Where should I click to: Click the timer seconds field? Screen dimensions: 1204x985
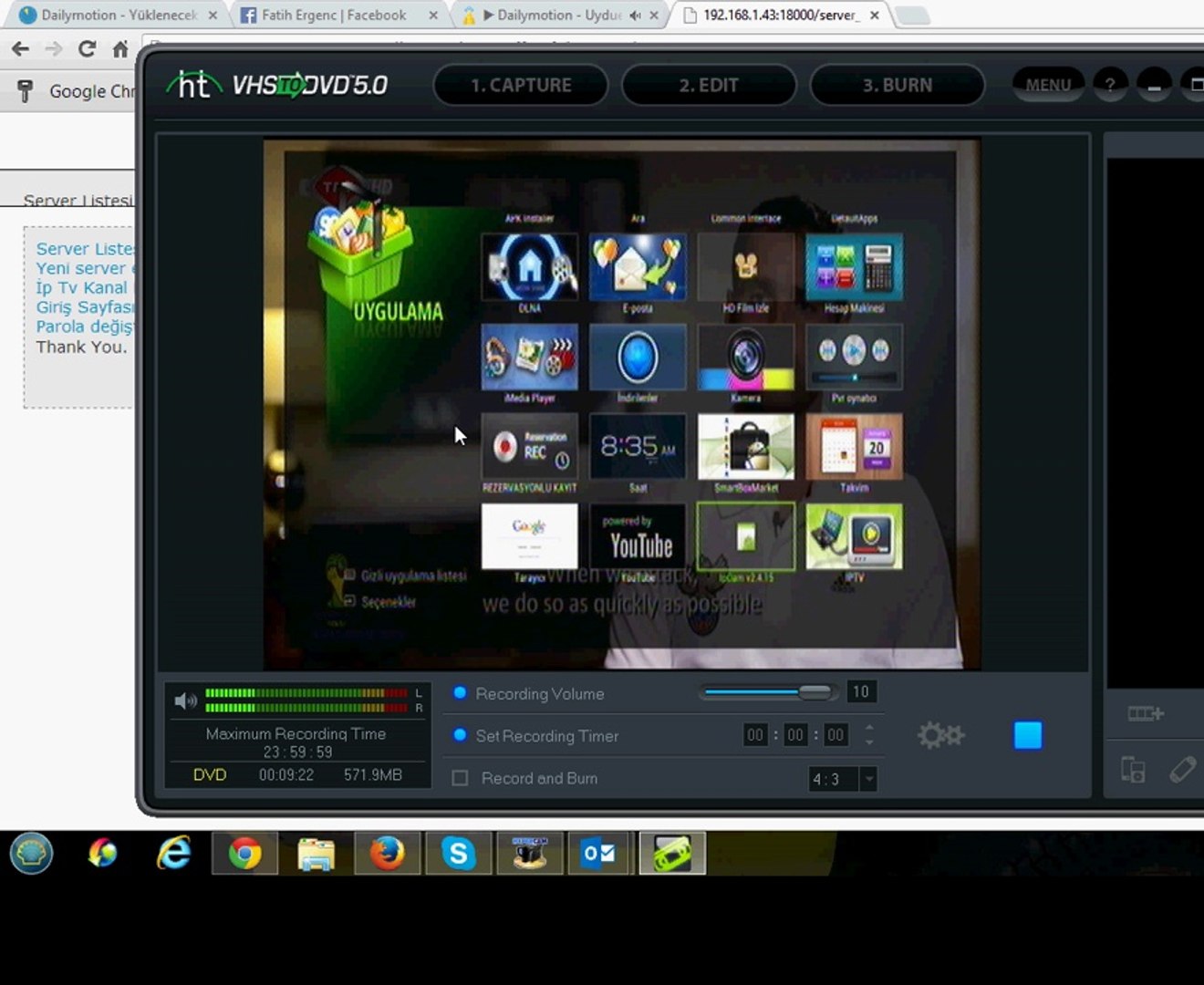tap(836, 735)
